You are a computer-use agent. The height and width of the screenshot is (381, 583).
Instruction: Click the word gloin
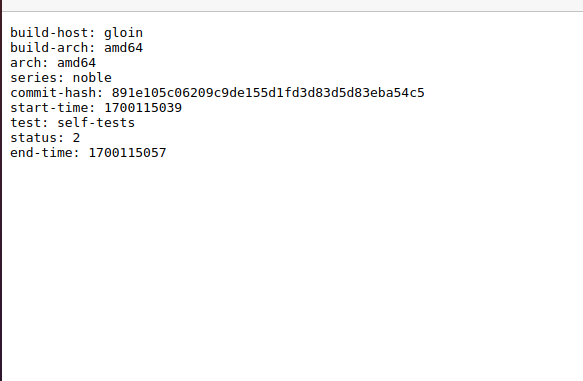coord(123,33)
